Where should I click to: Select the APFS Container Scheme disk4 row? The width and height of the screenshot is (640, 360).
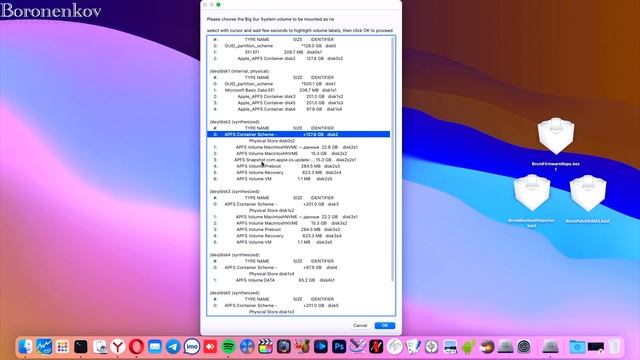pyautogui.click(x=298, y=267)
